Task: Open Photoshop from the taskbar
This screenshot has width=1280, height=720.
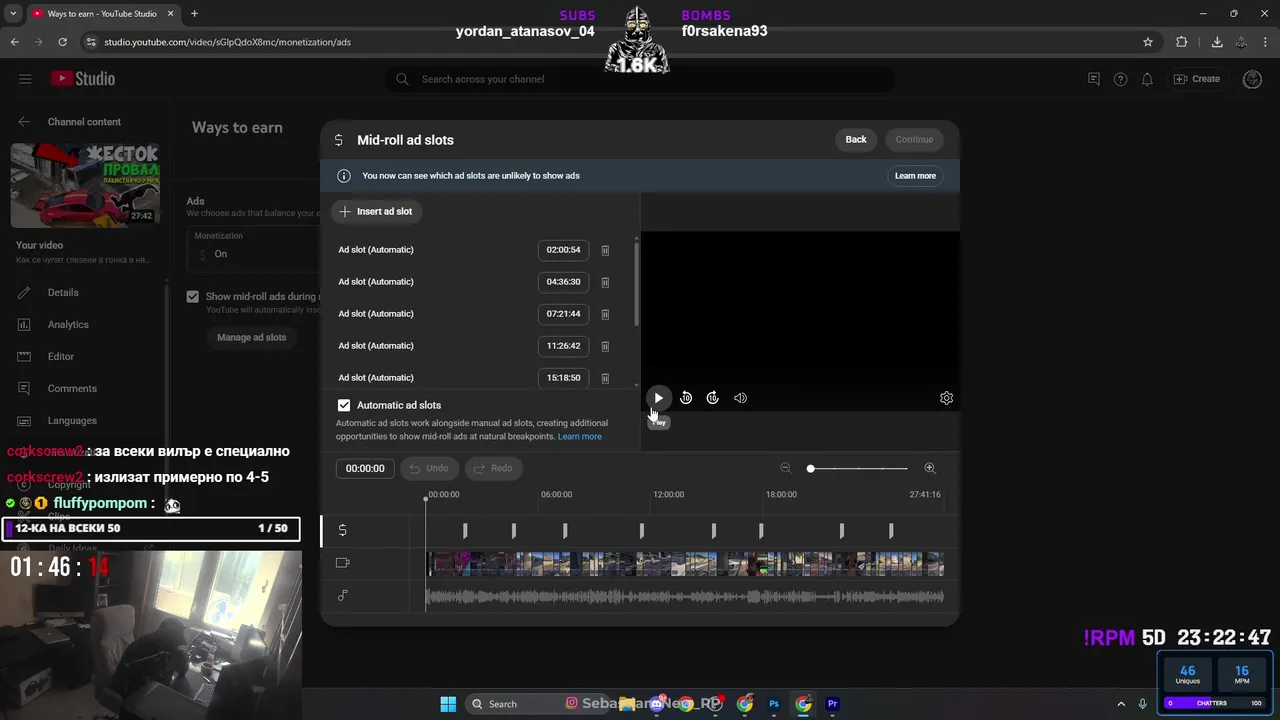Action: pos(774,704)
